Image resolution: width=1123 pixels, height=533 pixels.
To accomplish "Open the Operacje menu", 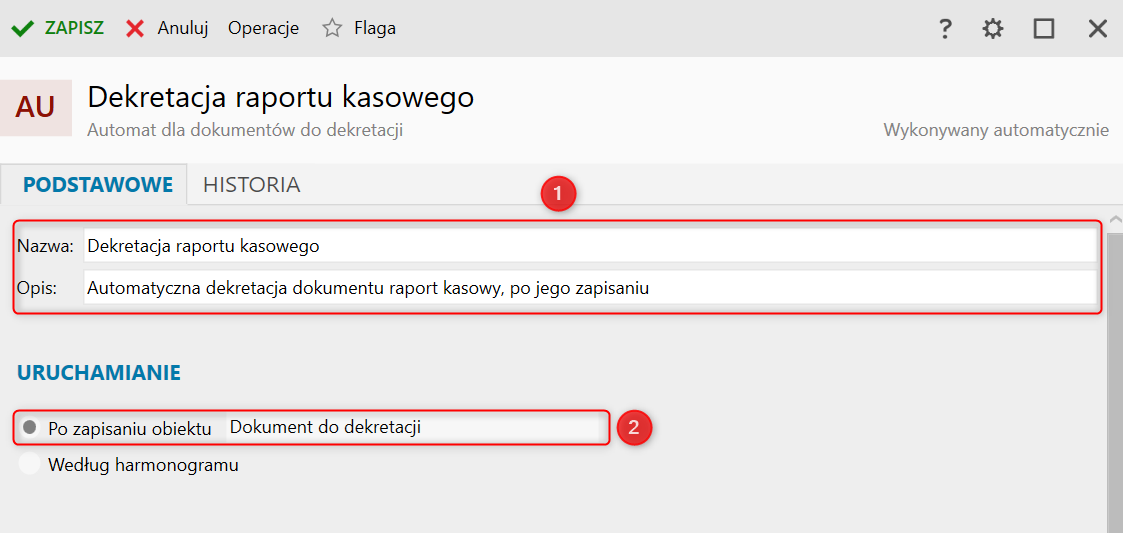I will [263, 28].
